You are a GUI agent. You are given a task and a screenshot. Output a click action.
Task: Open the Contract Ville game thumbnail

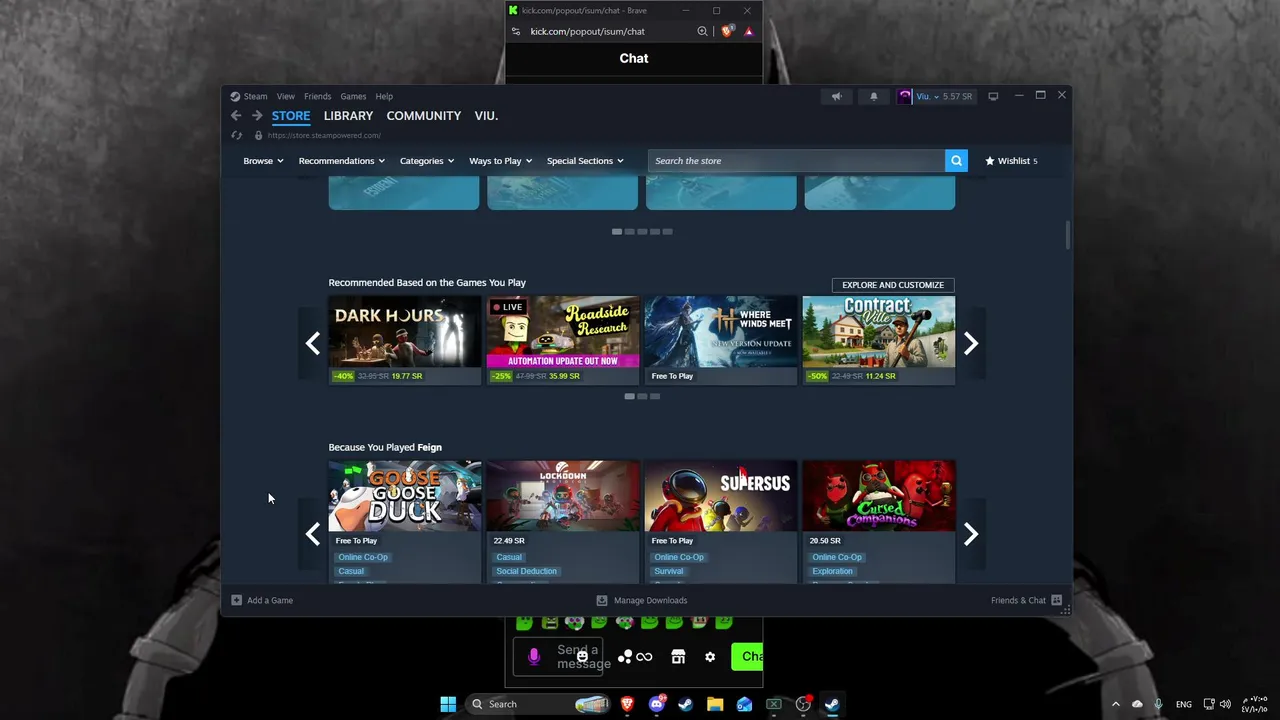point(879,332)
